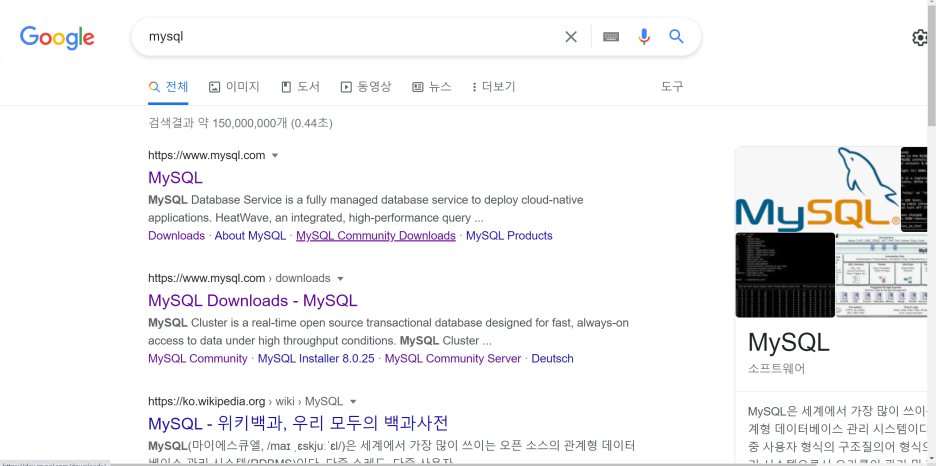Open the MySQL result title
Screen dimensions: 936x466
[175, 178]
